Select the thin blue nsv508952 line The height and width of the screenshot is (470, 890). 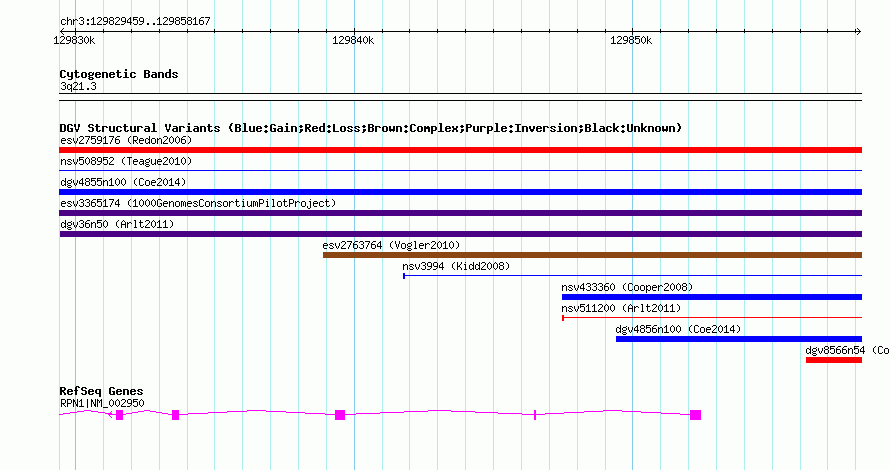click(460, 170)
